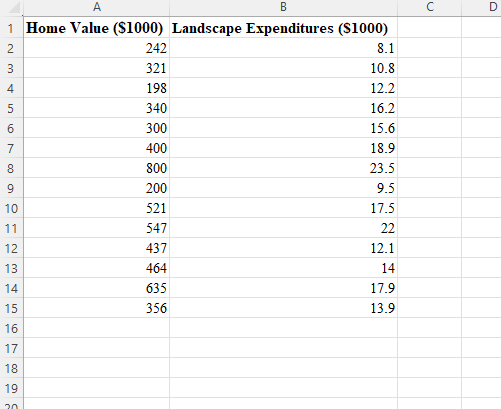
Task: Select the cell containing 12.2
Action: click(x=284, y=88)
